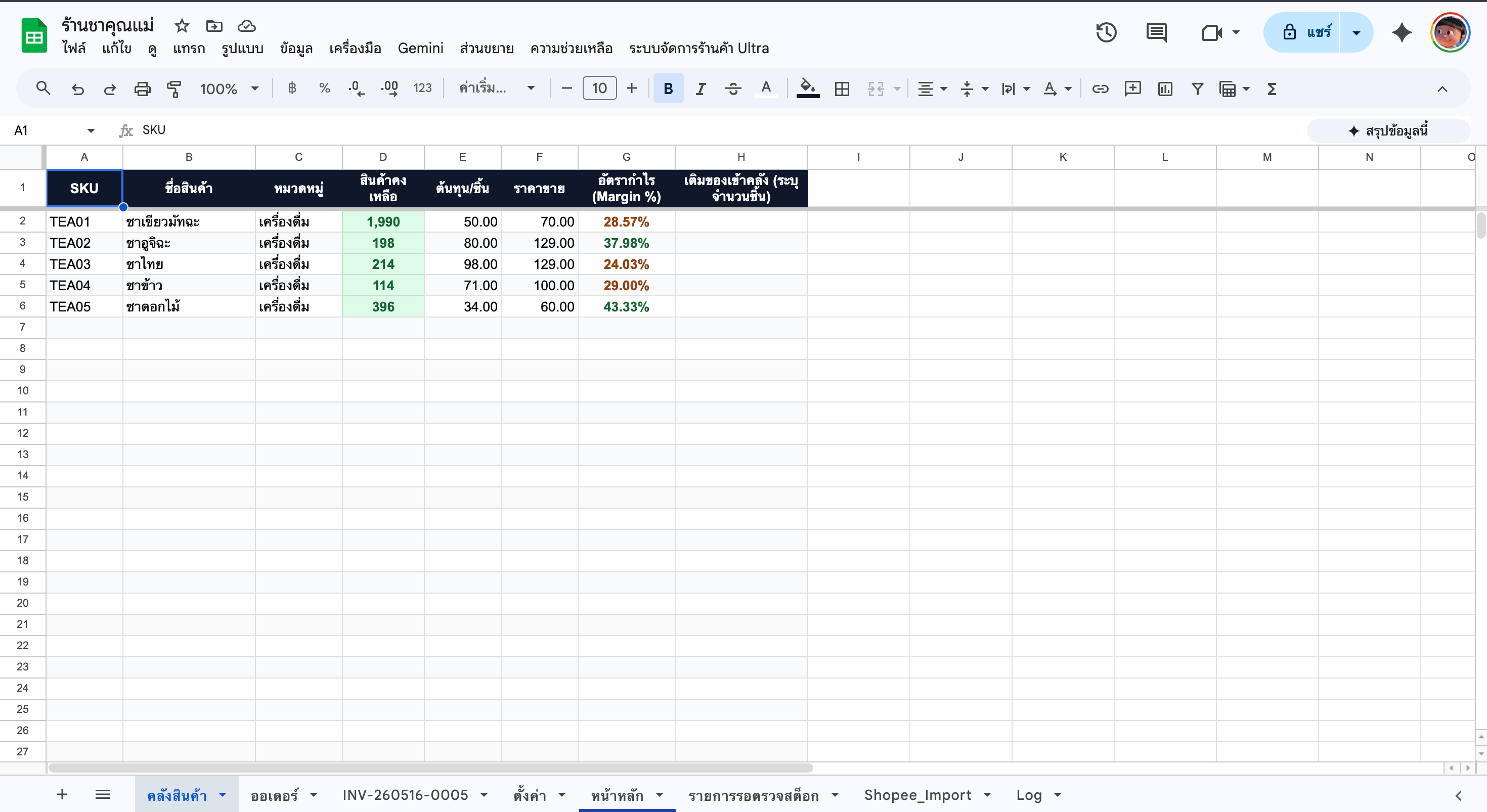Image resolution: width=1487 pixels, height=812 pixels.
Task: Open font family dropdown ค่าเริ่ม...
Action: click(x=497, y=88)
